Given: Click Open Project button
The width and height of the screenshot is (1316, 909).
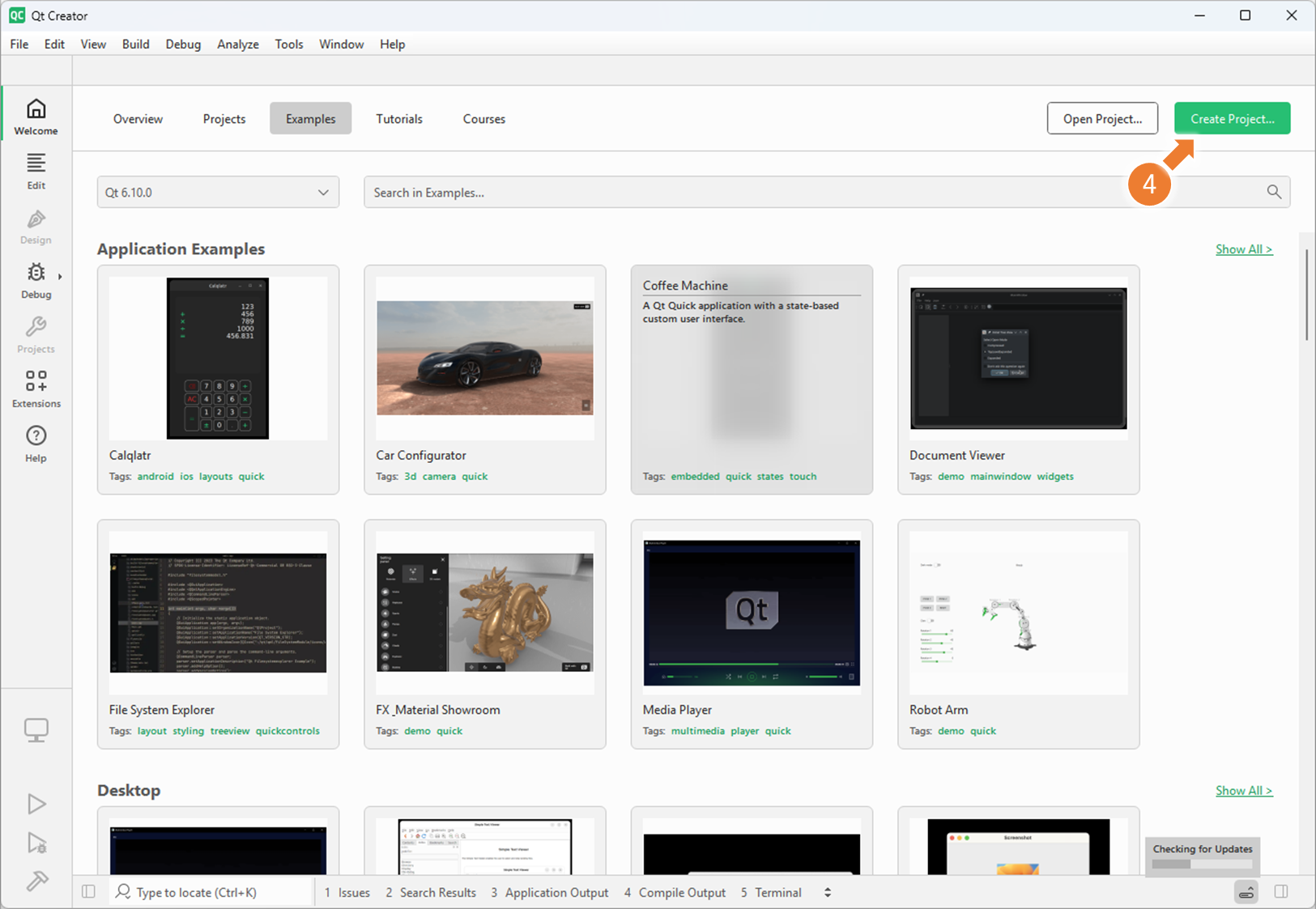Looking at the screenshot, I should [1102, 118].
